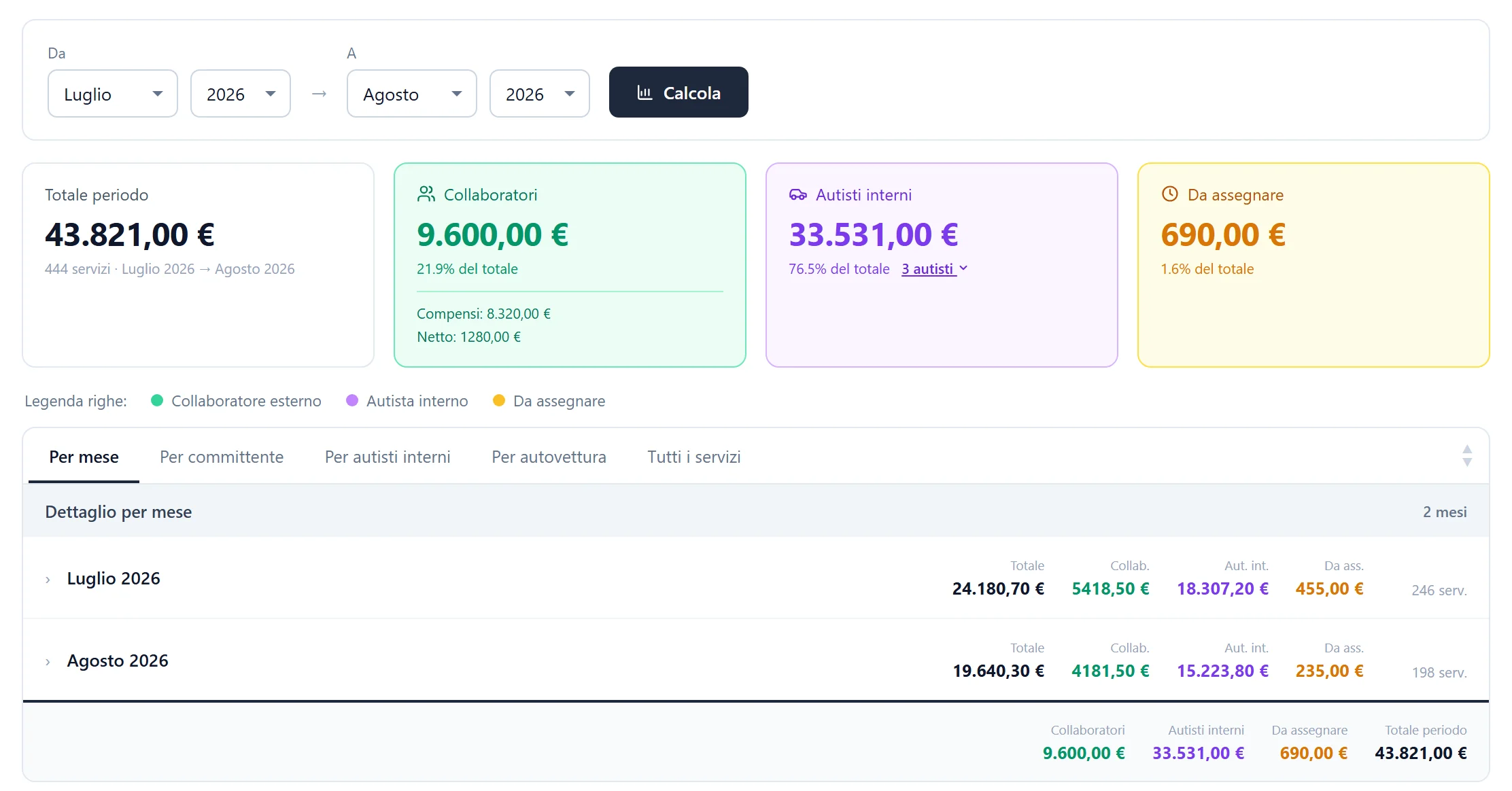
Task: Click the green Collaboratore esterno legend dot
Action: point(157,400)
